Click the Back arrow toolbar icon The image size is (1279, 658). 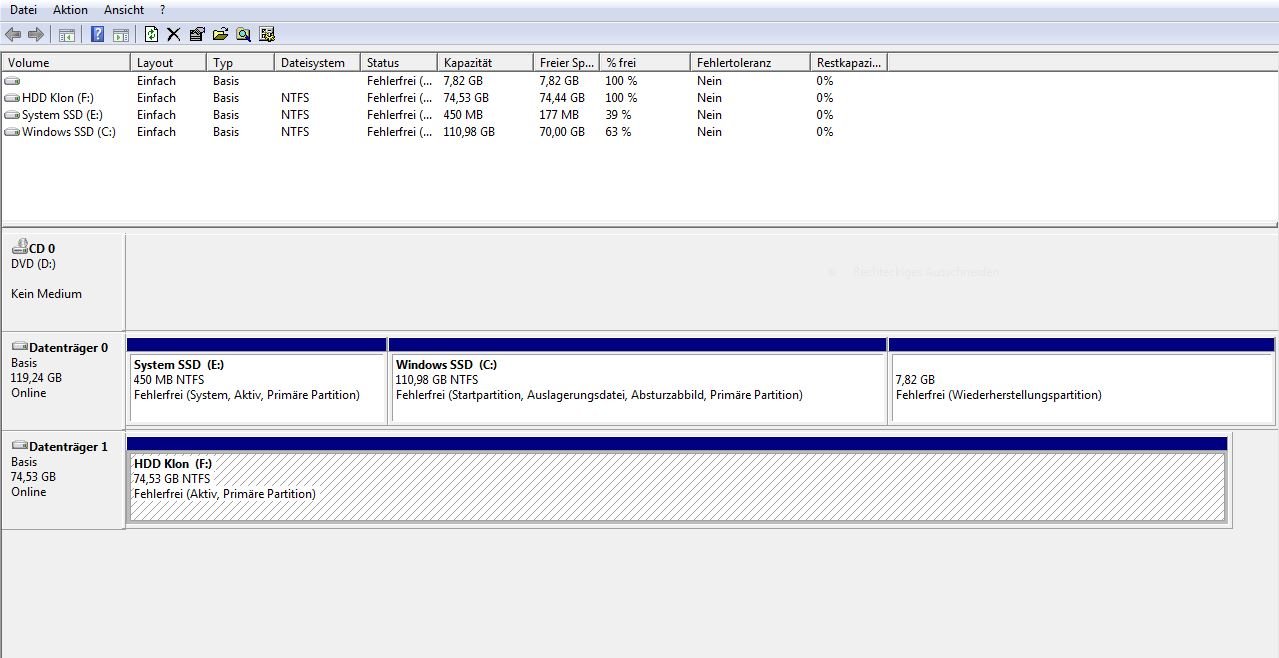click(13, 35)
